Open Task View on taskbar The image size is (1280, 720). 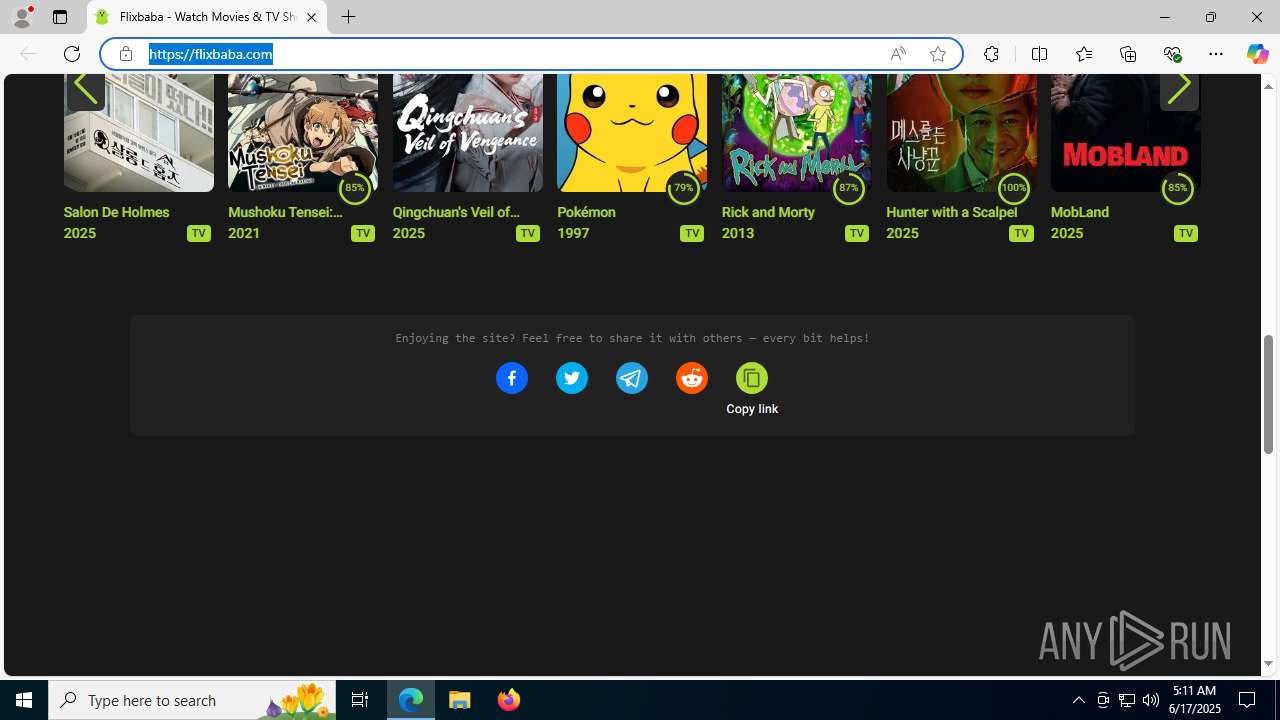[x=360, y=700]
